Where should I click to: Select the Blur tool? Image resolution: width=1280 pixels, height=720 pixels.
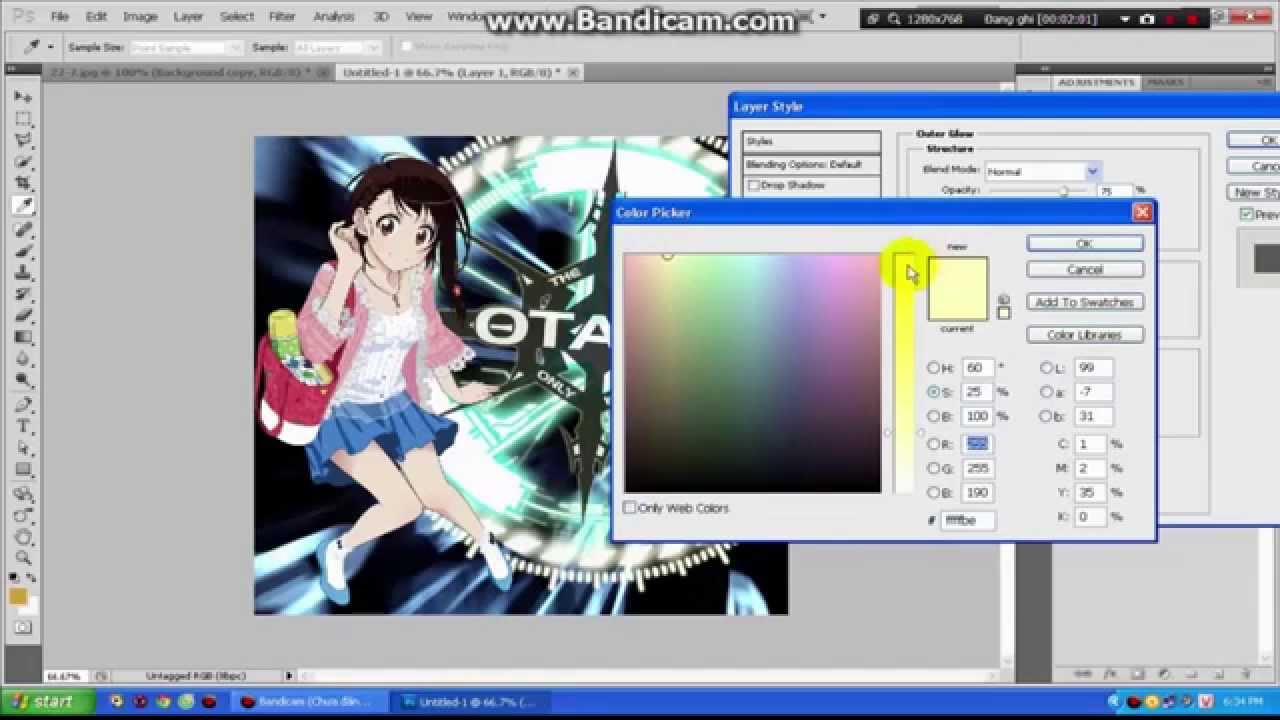tap(22, 359)
